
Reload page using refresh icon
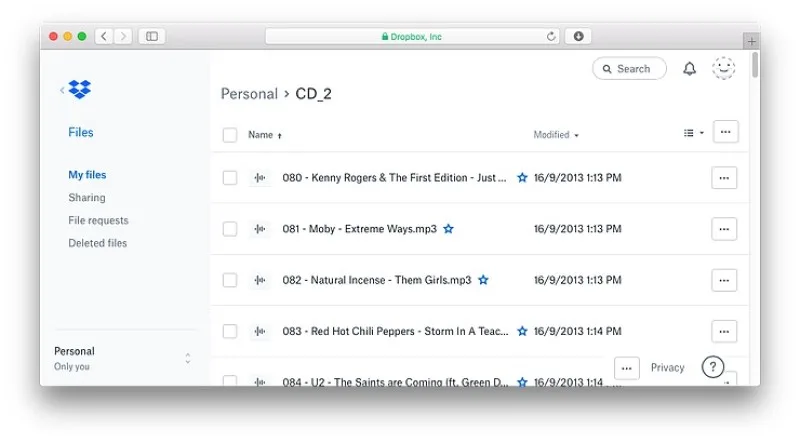coord(551,36)
